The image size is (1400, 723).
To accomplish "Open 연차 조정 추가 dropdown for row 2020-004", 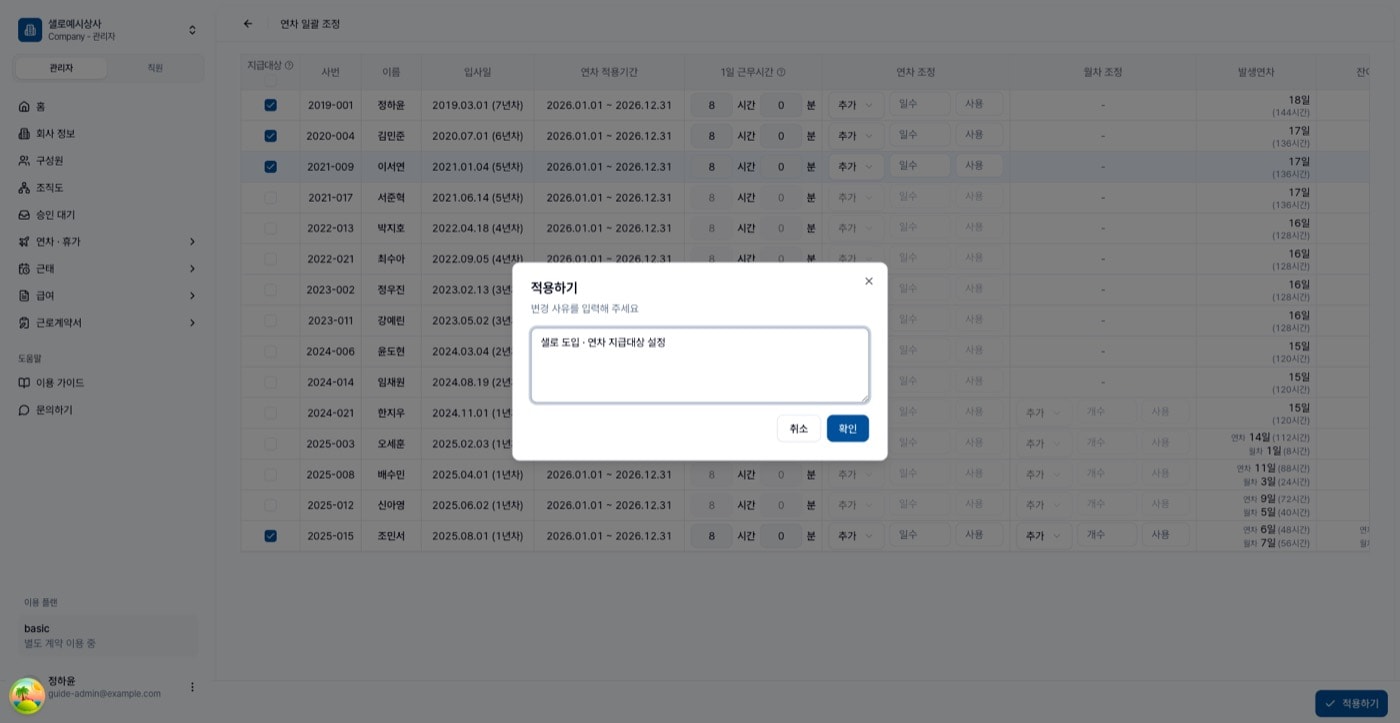I will [x=855, y=136].
